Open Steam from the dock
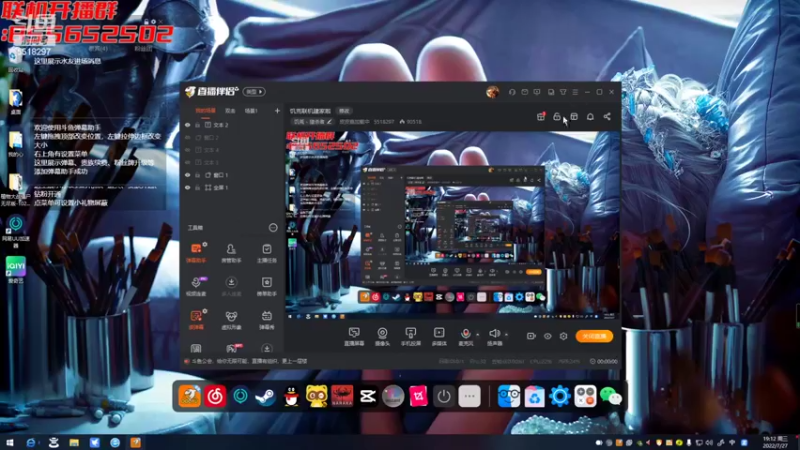The height and width of the screenshot is (450, 800). [x=265, y=396]
